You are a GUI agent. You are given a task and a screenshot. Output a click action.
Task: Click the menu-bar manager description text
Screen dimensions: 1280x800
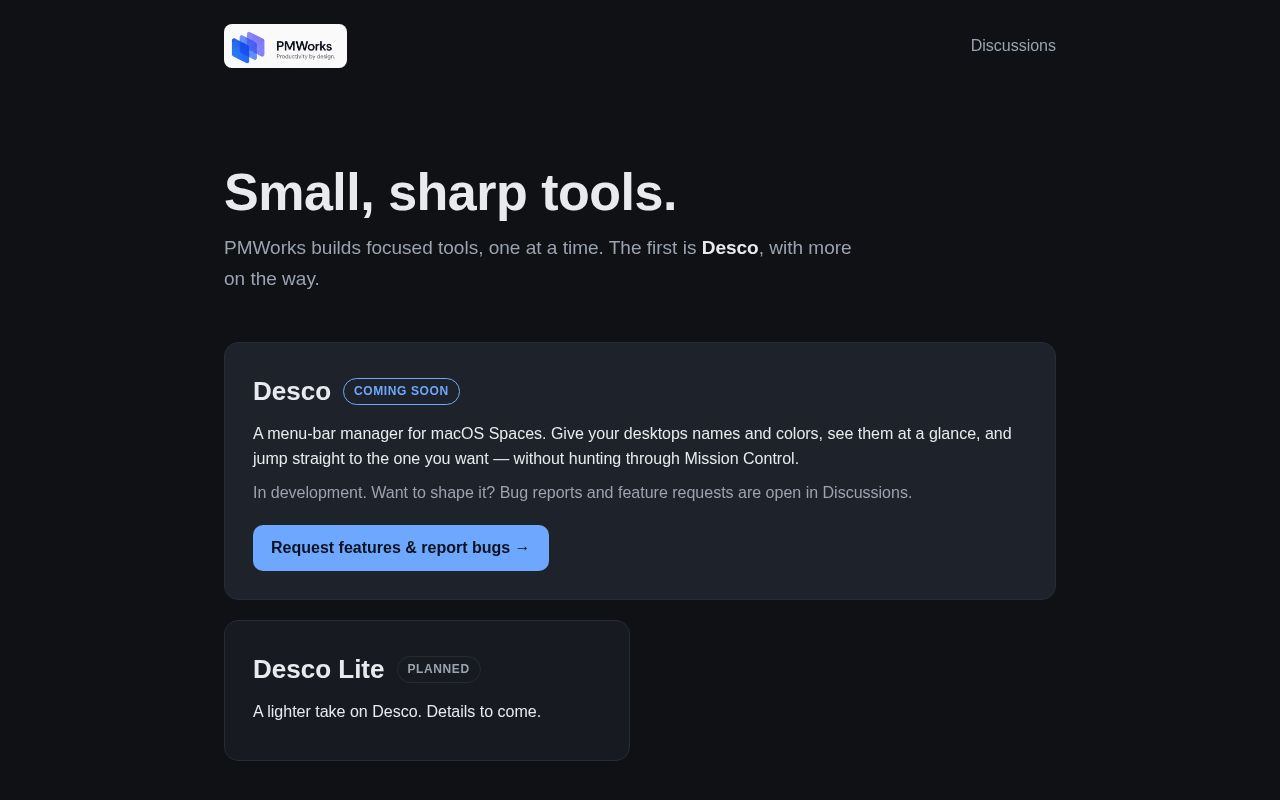(x=632, y=446)
